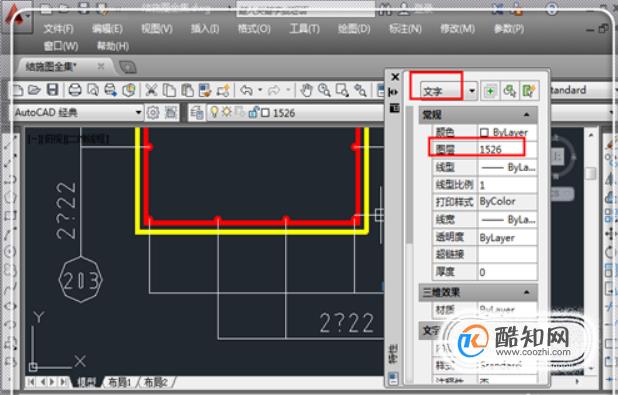The image size is (618, 395).
Task: Click the Quick Select icon in Properties panel
Action: point(529,91)
